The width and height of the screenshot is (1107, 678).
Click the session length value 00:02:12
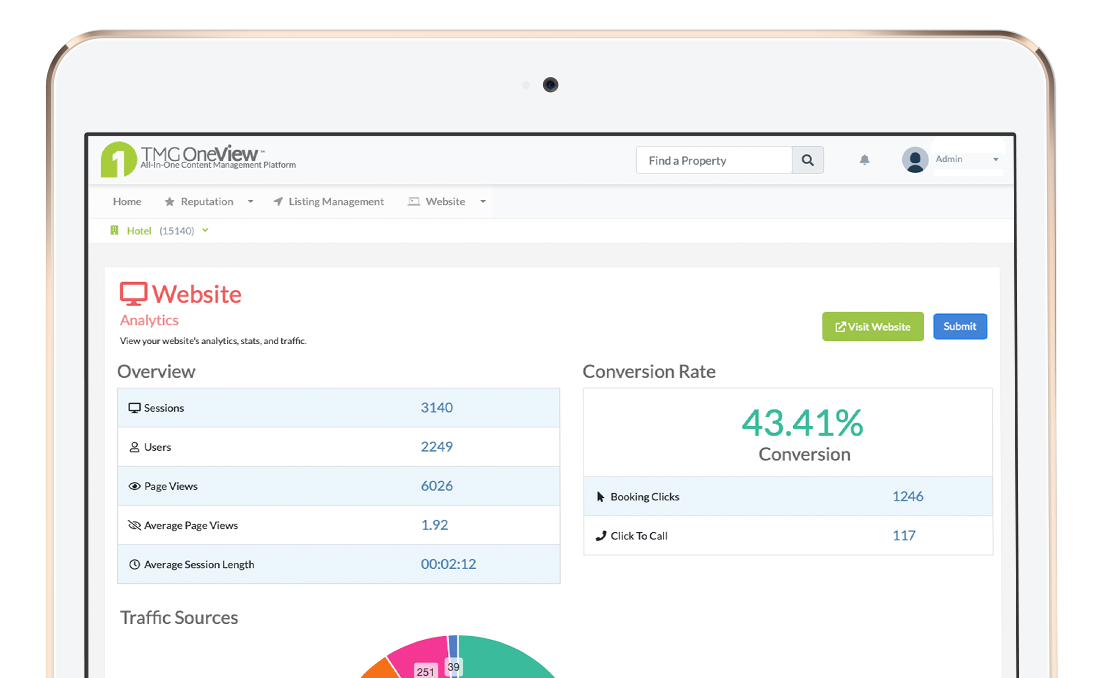[448, 564]
